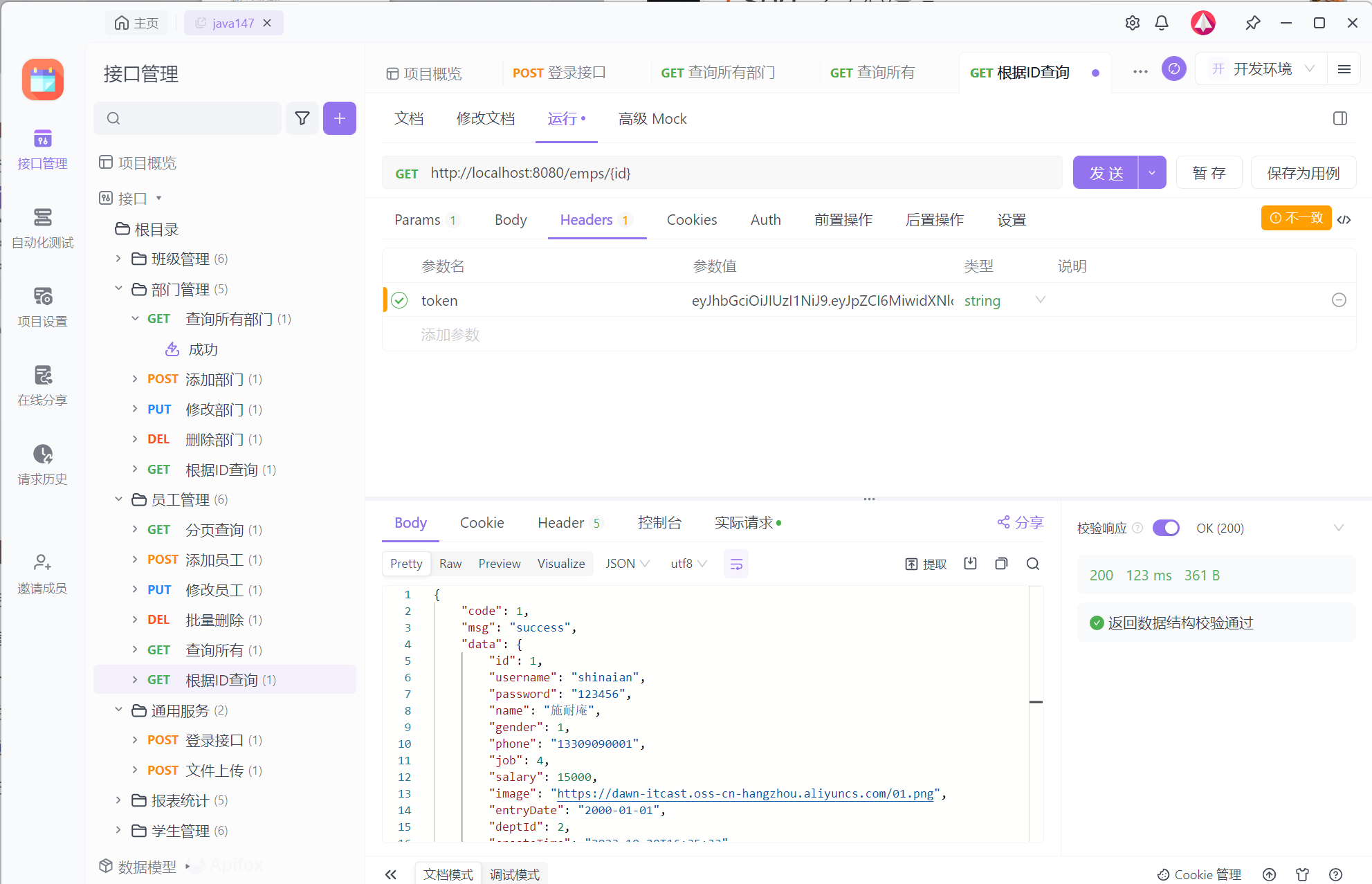This screenshot has width=1372, height=884.
Task: Switch to the request Body tab
Action: coord(511,220)
